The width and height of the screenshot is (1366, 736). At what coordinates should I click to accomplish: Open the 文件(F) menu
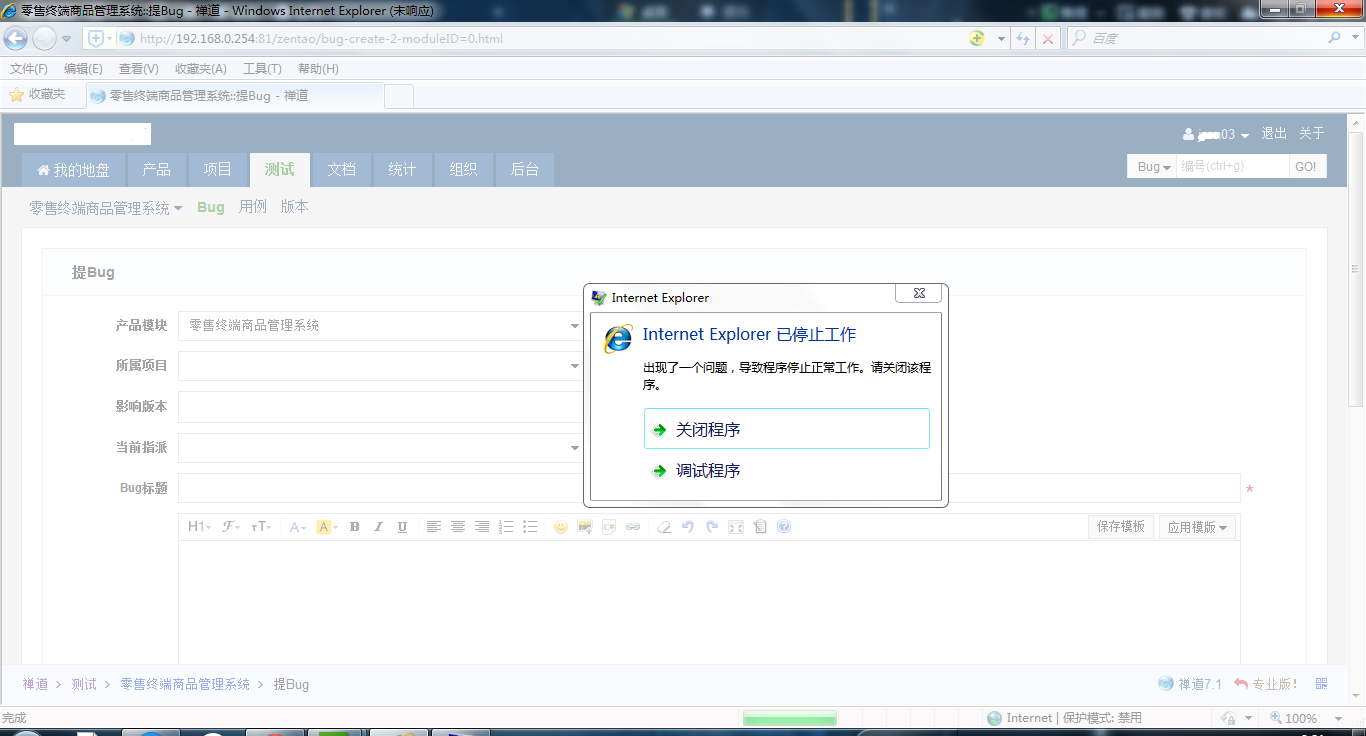29,69
